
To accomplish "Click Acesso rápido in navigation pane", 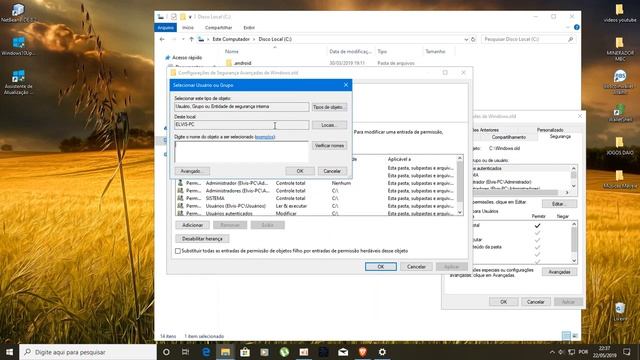I will pyautogui.click(x=187, y=58).
